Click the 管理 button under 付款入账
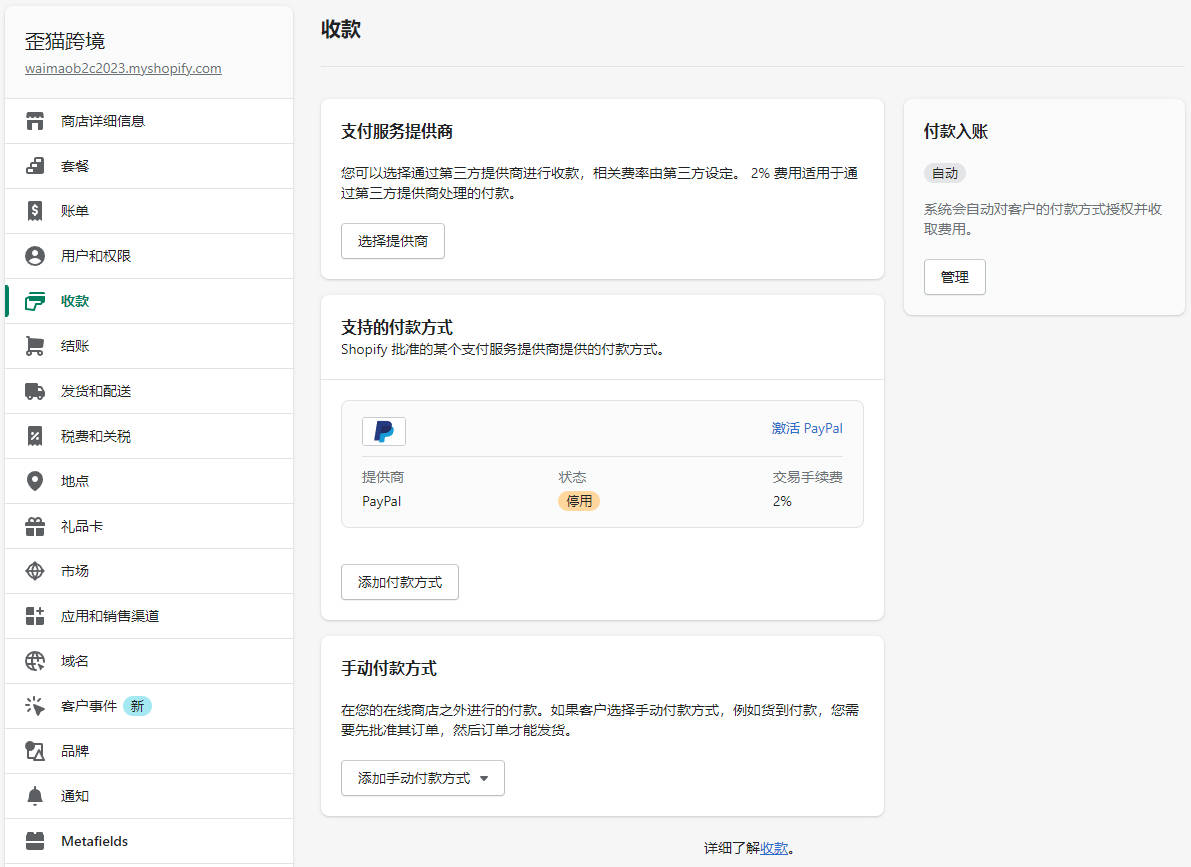This screenshot has width=1191, height=867. (x=954, y=277)
